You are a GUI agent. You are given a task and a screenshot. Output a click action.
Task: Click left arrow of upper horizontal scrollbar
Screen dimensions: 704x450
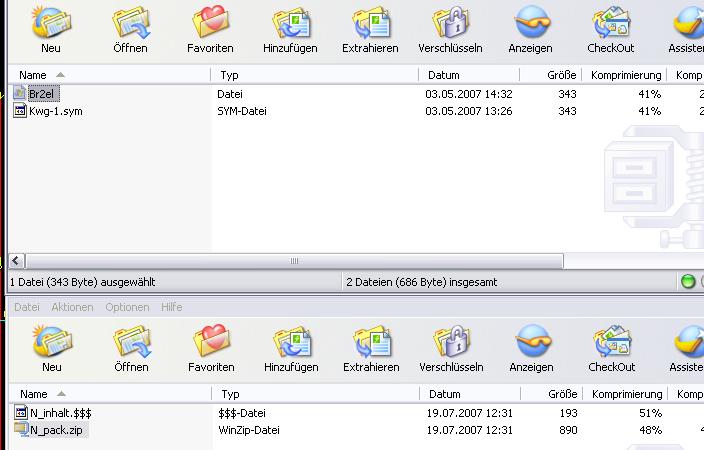coord(16,260)
